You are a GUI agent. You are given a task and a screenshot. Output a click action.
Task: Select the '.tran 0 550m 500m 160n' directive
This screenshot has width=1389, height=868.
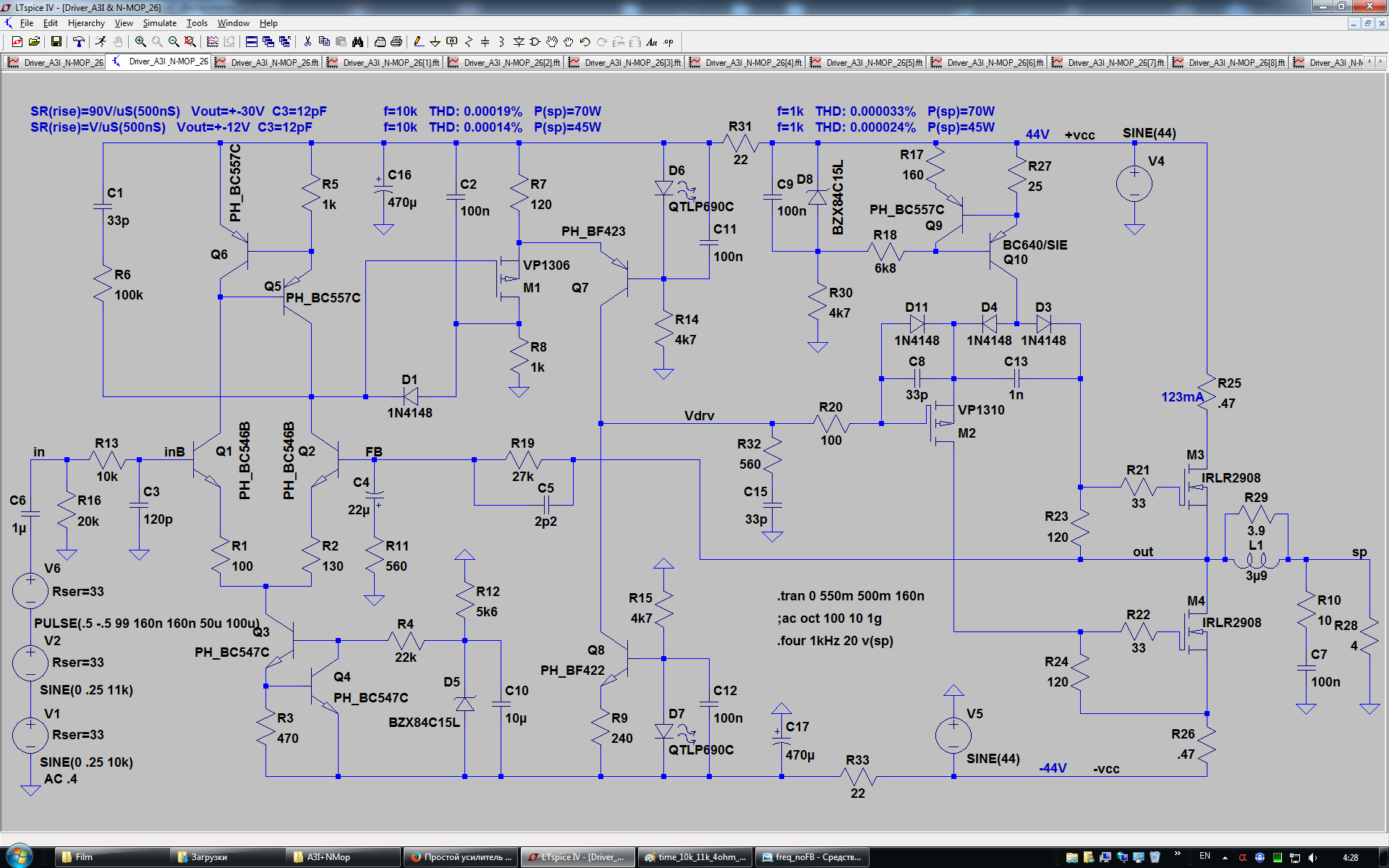(x=851, y=596)
